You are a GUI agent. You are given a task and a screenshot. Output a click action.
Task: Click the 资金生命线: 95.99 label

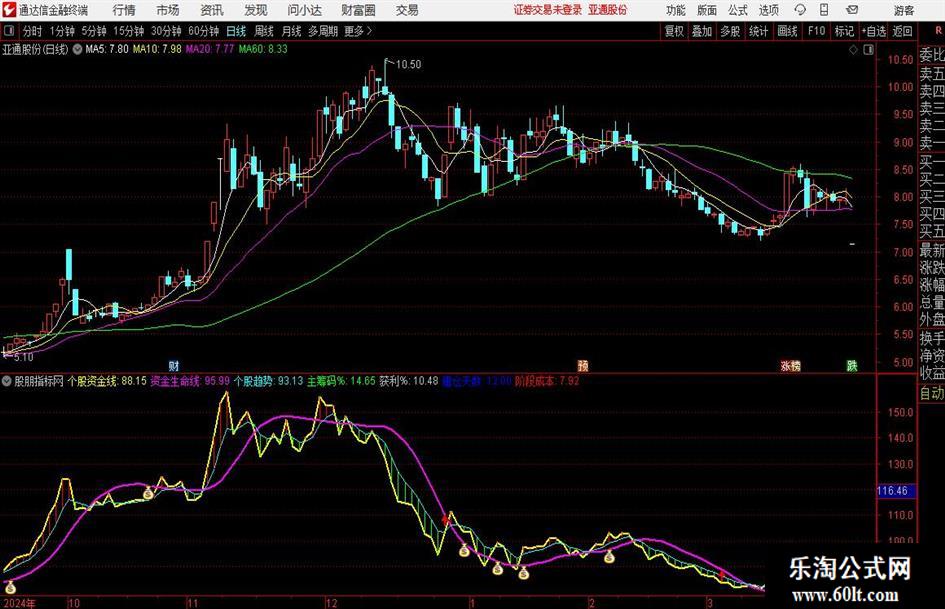pyautogui.click(x=190, y=381)
